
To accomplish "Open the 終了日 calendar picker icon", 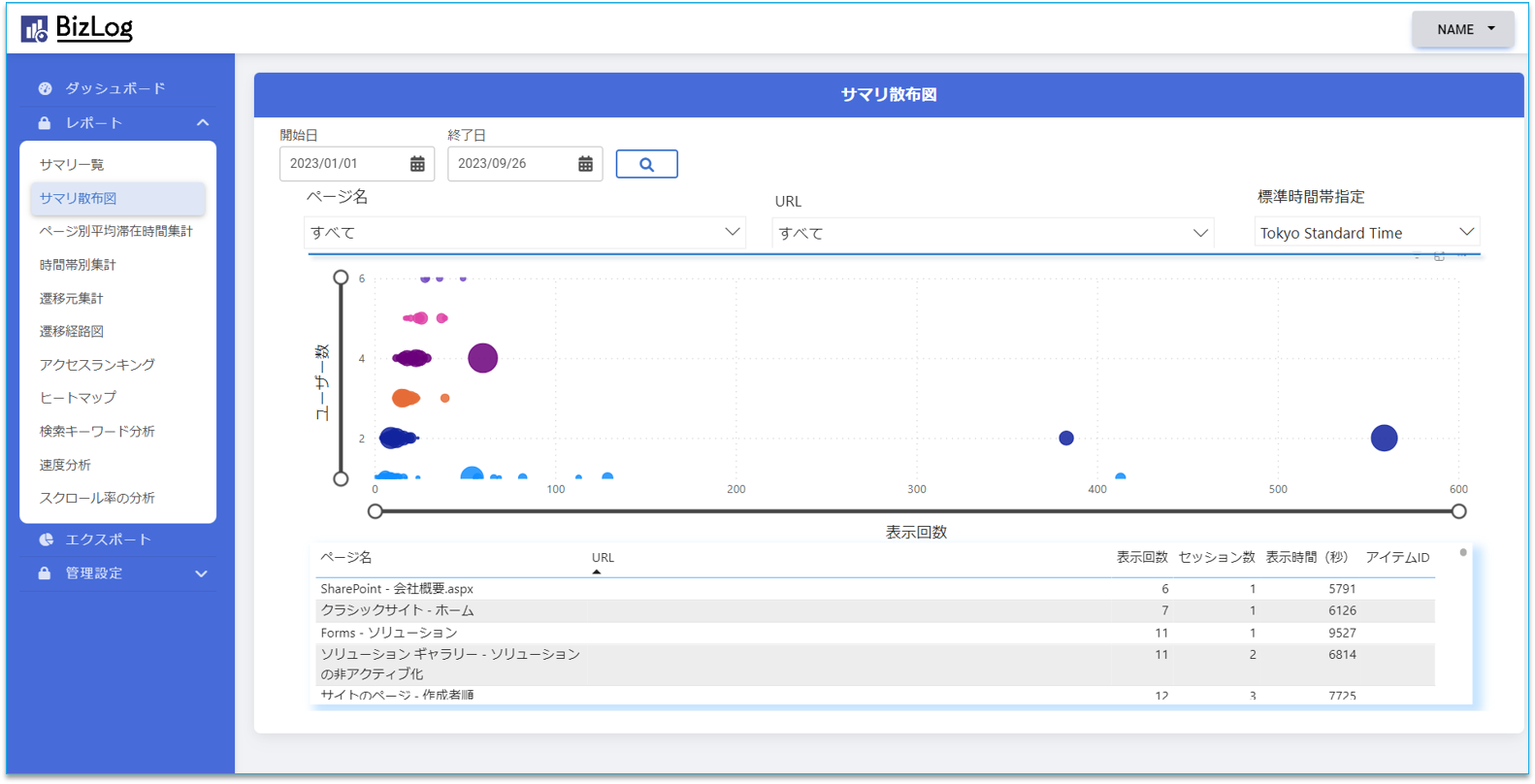I will coord(585,164).
